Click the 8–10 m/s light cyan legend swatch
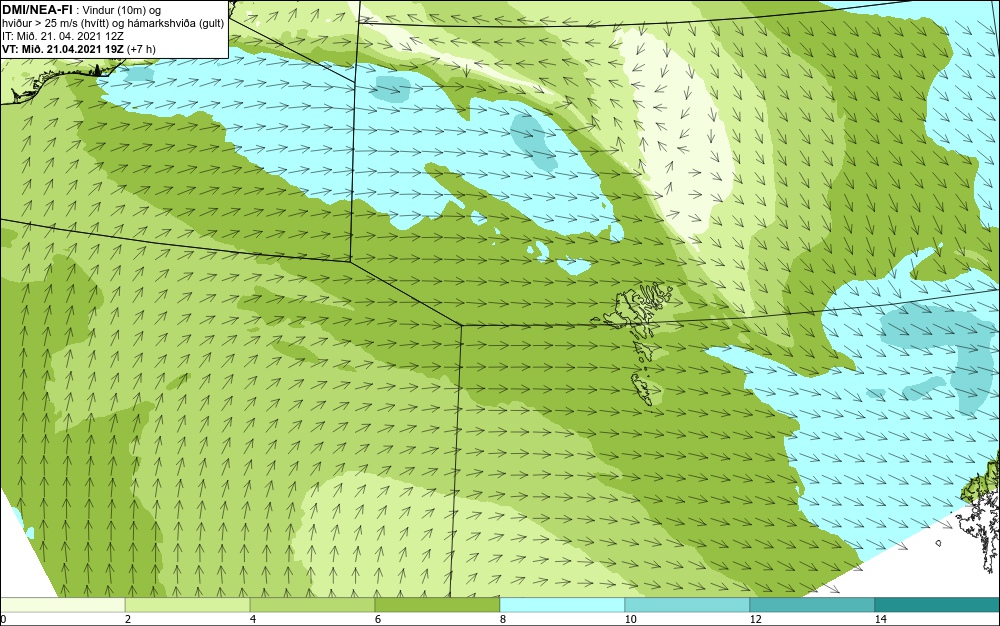Image resolution: width=1000 pixels, height=626 pixels. [562, 605]
